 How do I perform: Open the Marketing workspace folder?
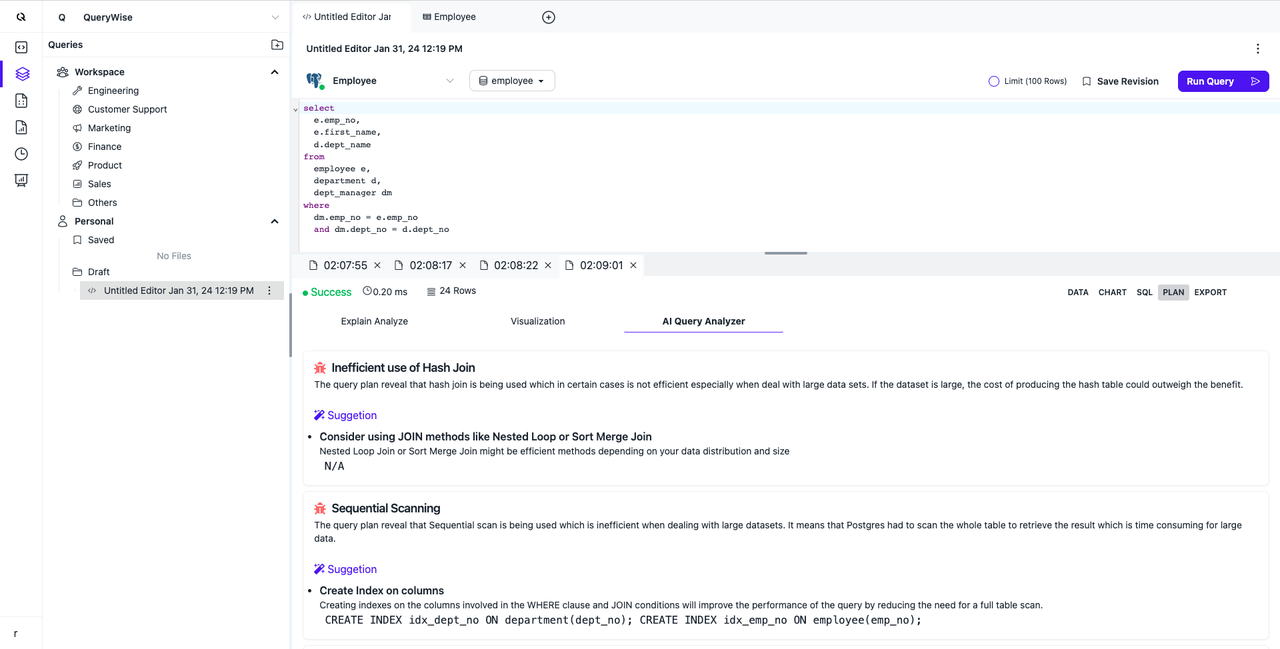tap(109, 128)
